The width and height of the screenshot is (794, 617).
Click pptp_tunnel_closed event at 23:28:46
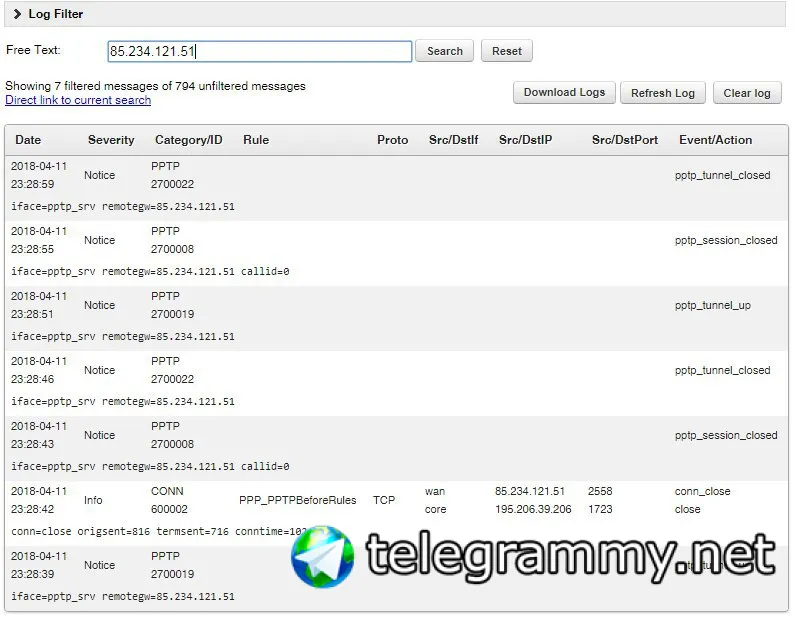pos(722,370)
